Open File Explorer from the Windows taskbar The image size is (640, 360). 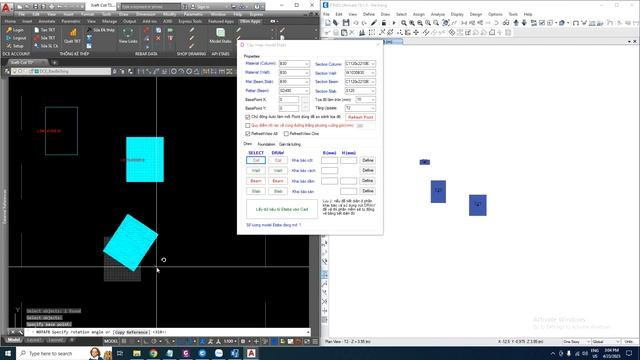137,353
